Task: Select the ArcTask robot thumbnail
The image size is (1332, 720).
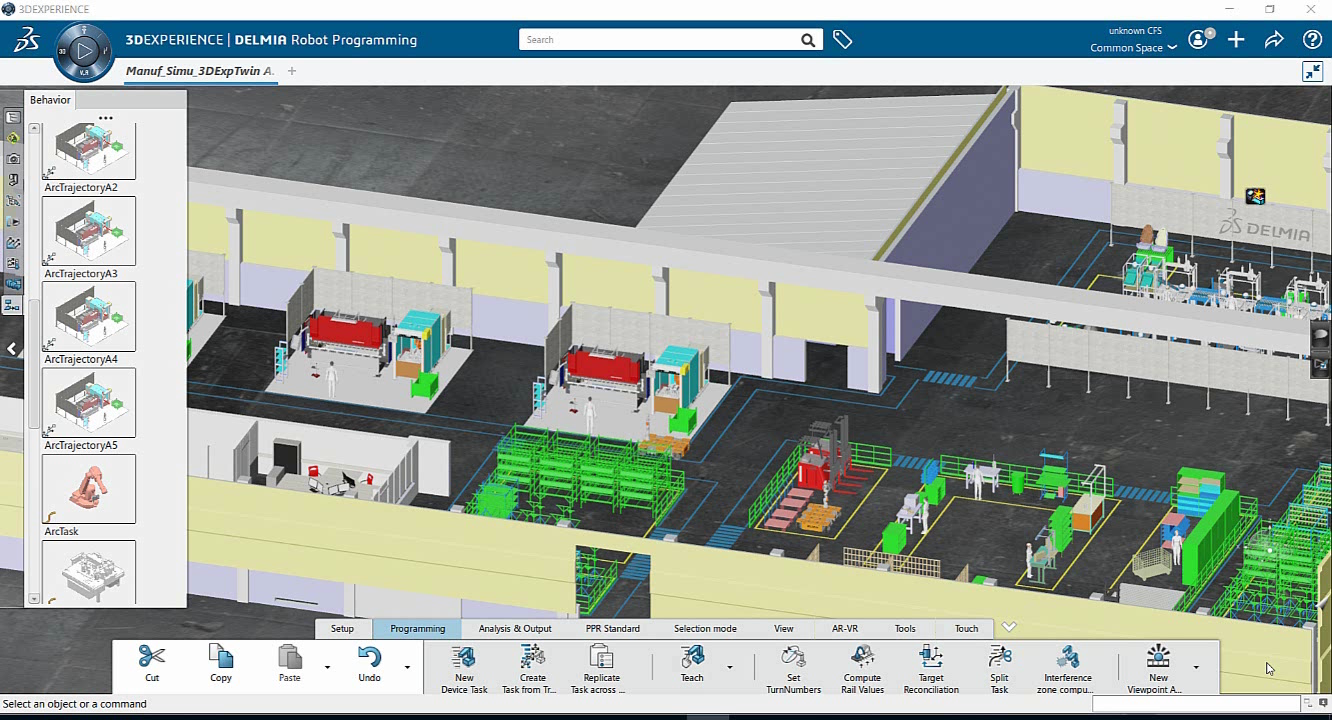Action: pyautogui.click(x=89, y=489)
